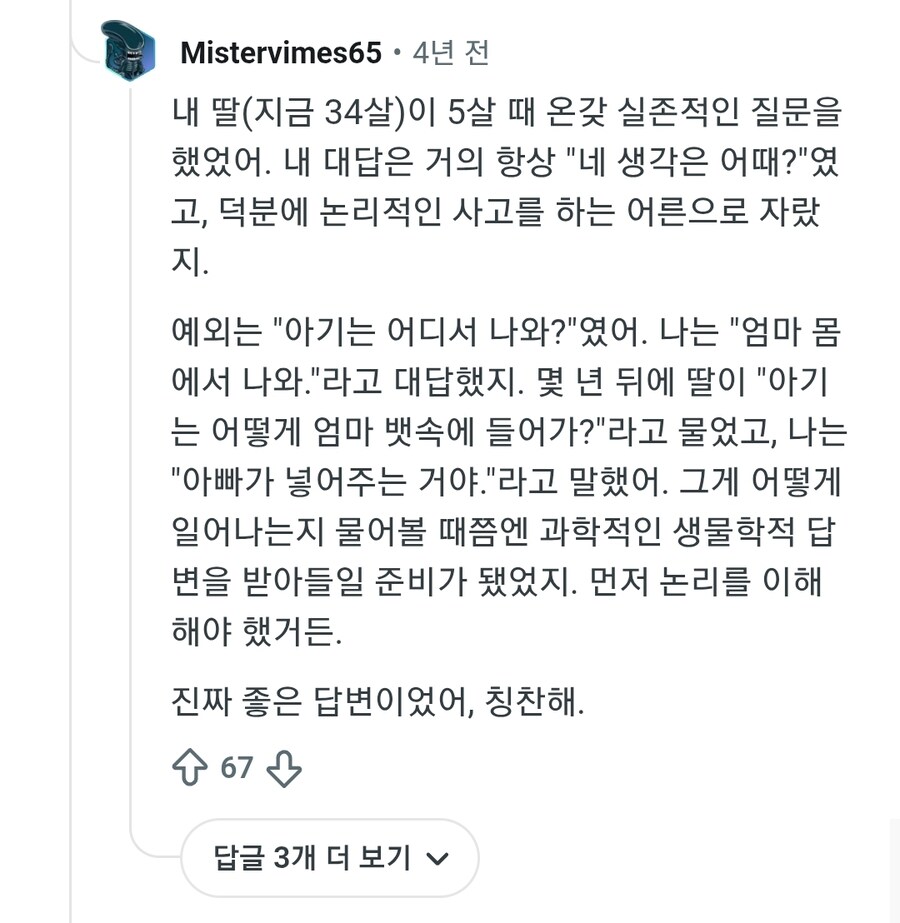This screenshot has width=900, height=923.
Task: Click the vote score 67
Action: tap(237, 767)
